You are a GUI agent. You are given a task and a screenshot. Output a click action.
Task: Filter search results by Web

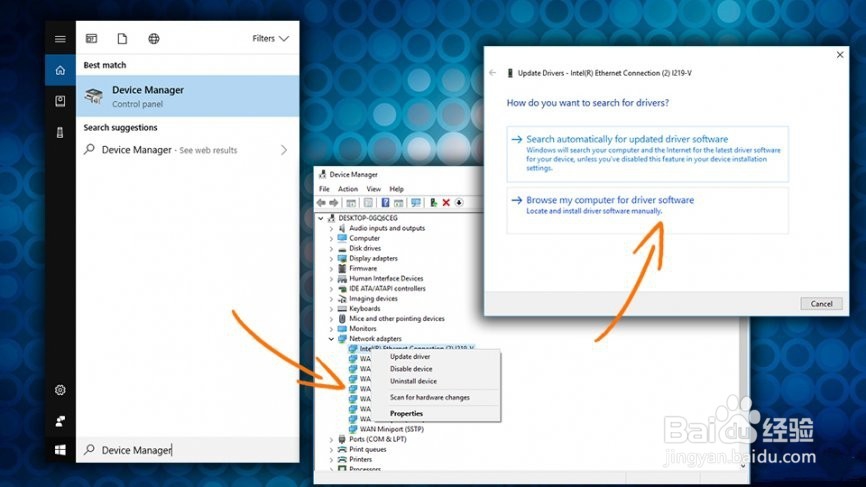pyautogui.click(x=154, y=39)
